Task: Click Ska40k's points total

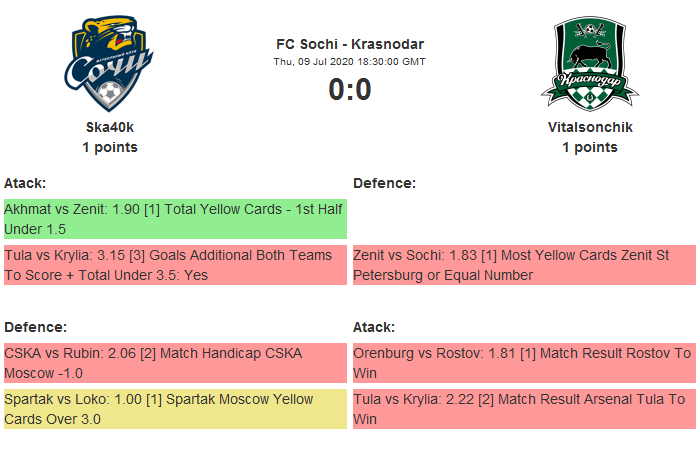Action: 110,147
